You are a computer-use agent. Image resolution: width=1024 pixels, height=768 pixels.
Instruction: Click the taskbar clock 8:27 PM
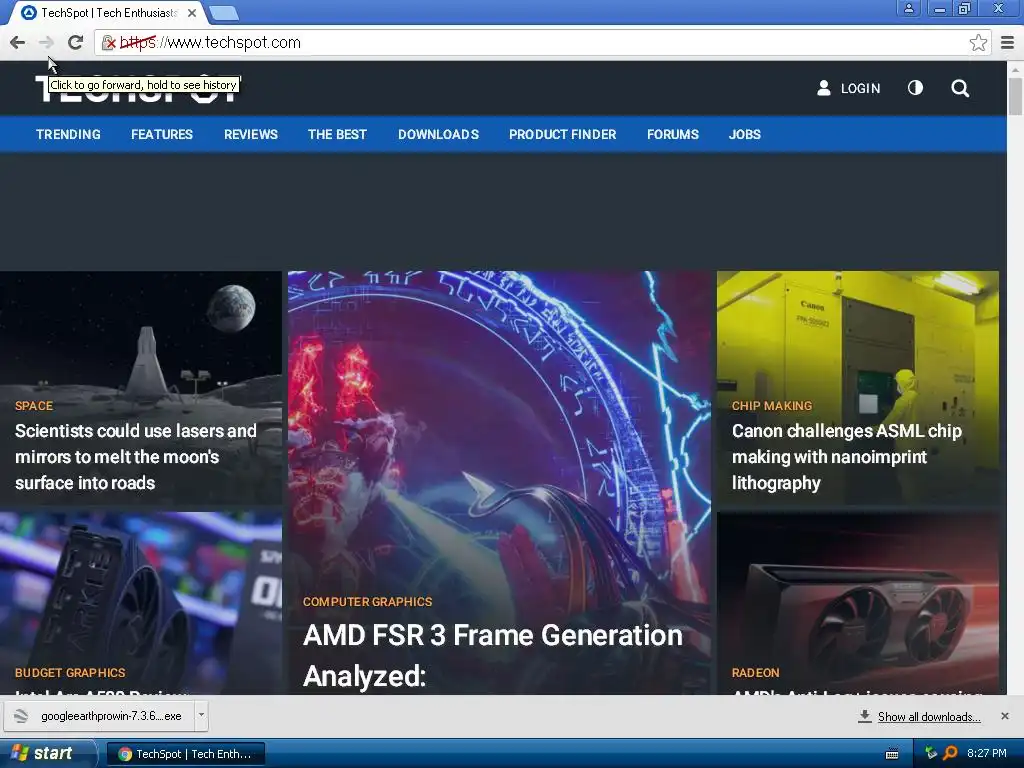tap(987, 753)
